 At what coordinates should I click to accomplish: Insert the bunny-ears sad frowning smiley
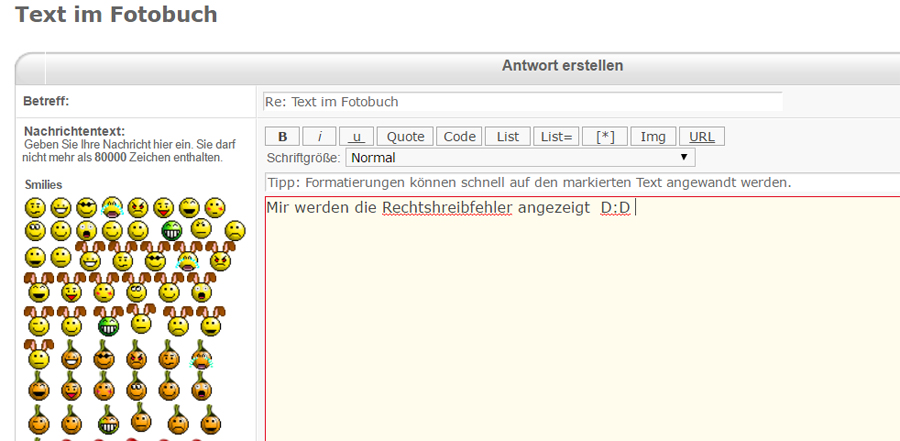click(x=178, y=322)
